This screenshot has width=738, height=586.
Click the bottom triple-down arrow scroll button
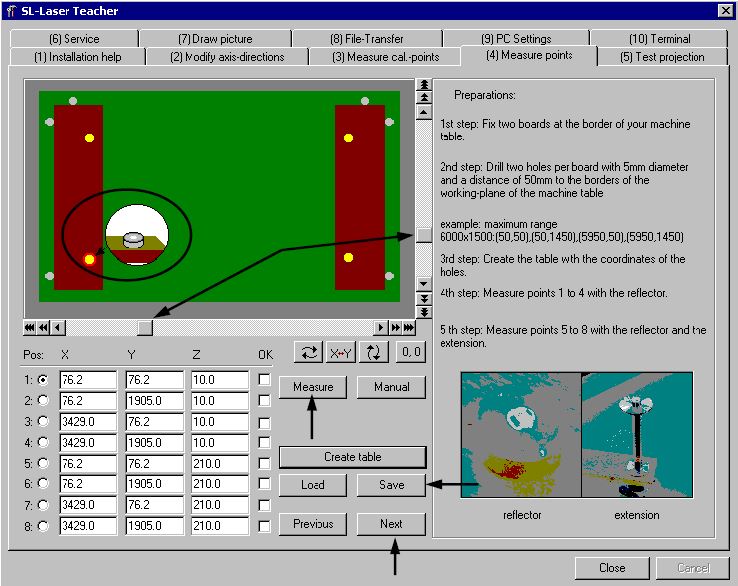(x=424, y=312)
